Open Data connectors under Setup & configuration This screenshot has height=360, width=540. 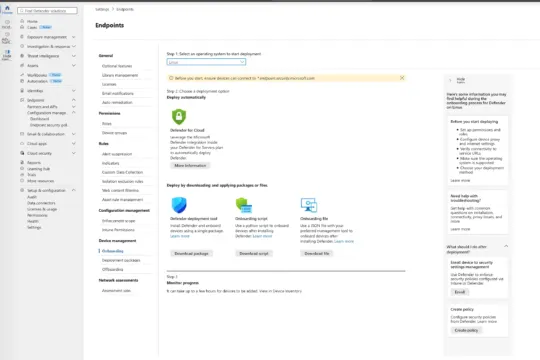coord(41,203)
